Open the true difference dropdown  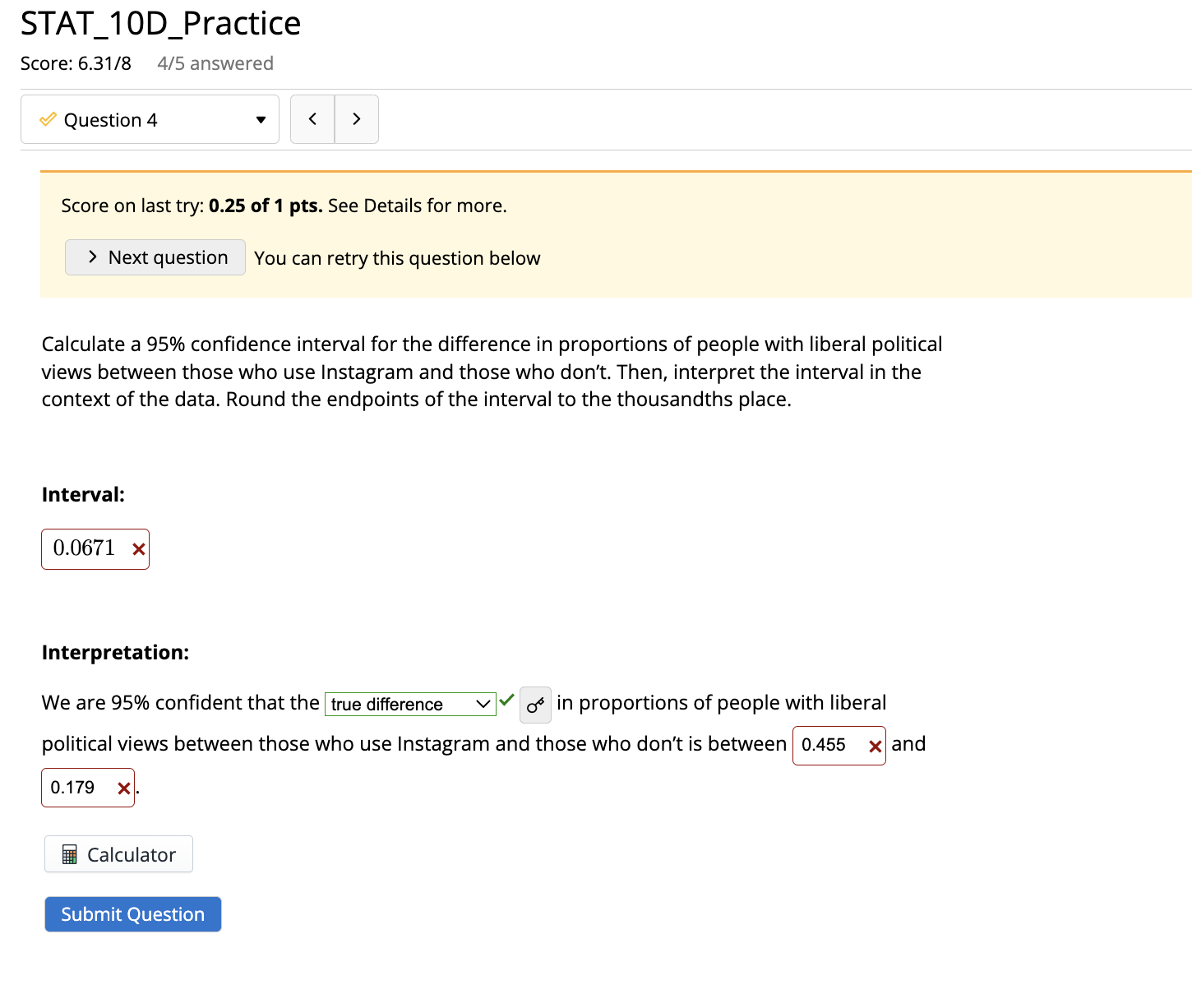pyautogui.click(x=410, y=705)
